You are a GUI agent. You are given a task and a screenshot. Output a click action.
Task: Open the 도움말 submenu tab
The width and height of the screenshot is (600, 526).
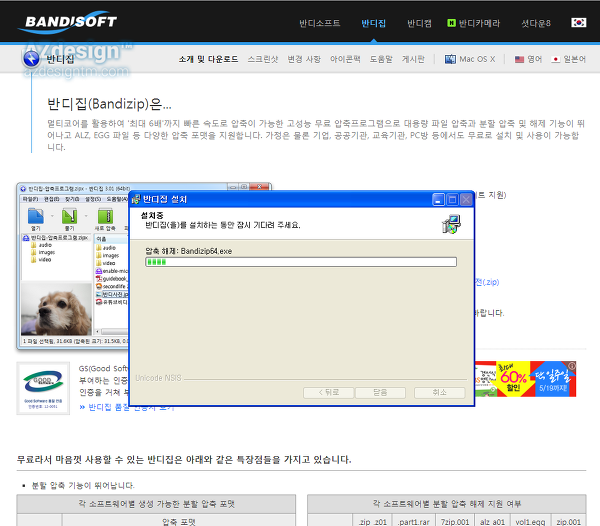pos(381,59)
